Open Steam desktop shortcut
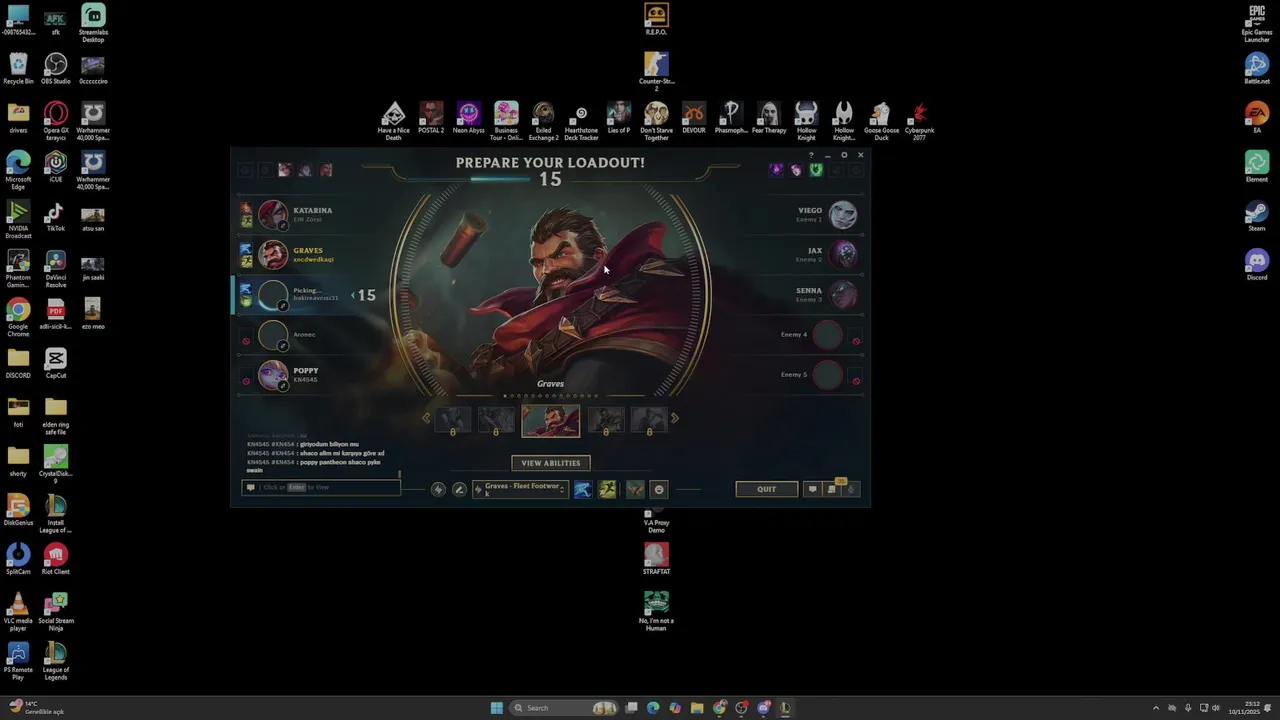The width and height of the screenshot is (1280, 720). point(1257,216)
